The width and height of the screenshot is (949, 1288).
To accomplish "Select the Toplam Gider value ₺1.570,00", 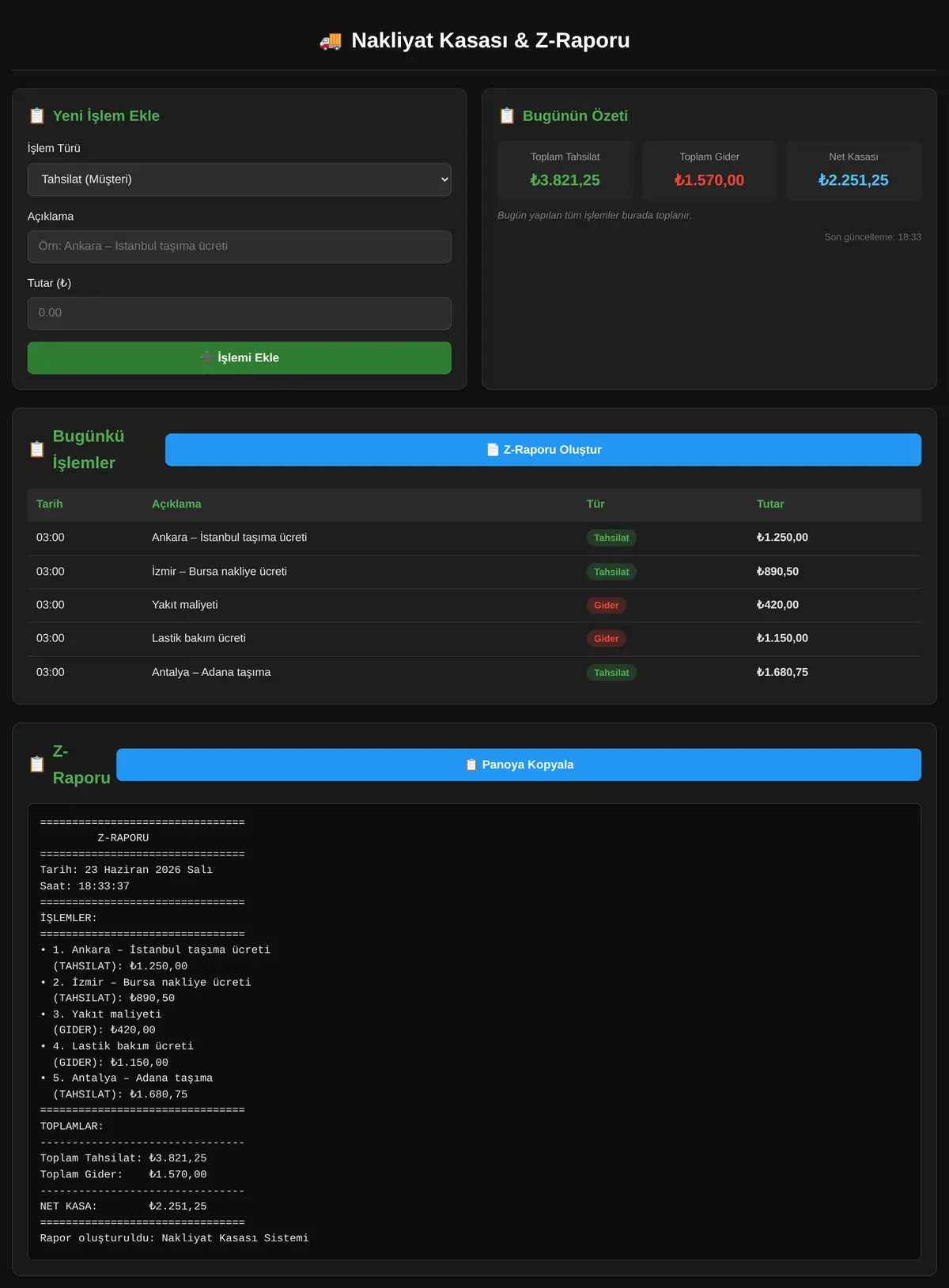I will pos(709,180).
